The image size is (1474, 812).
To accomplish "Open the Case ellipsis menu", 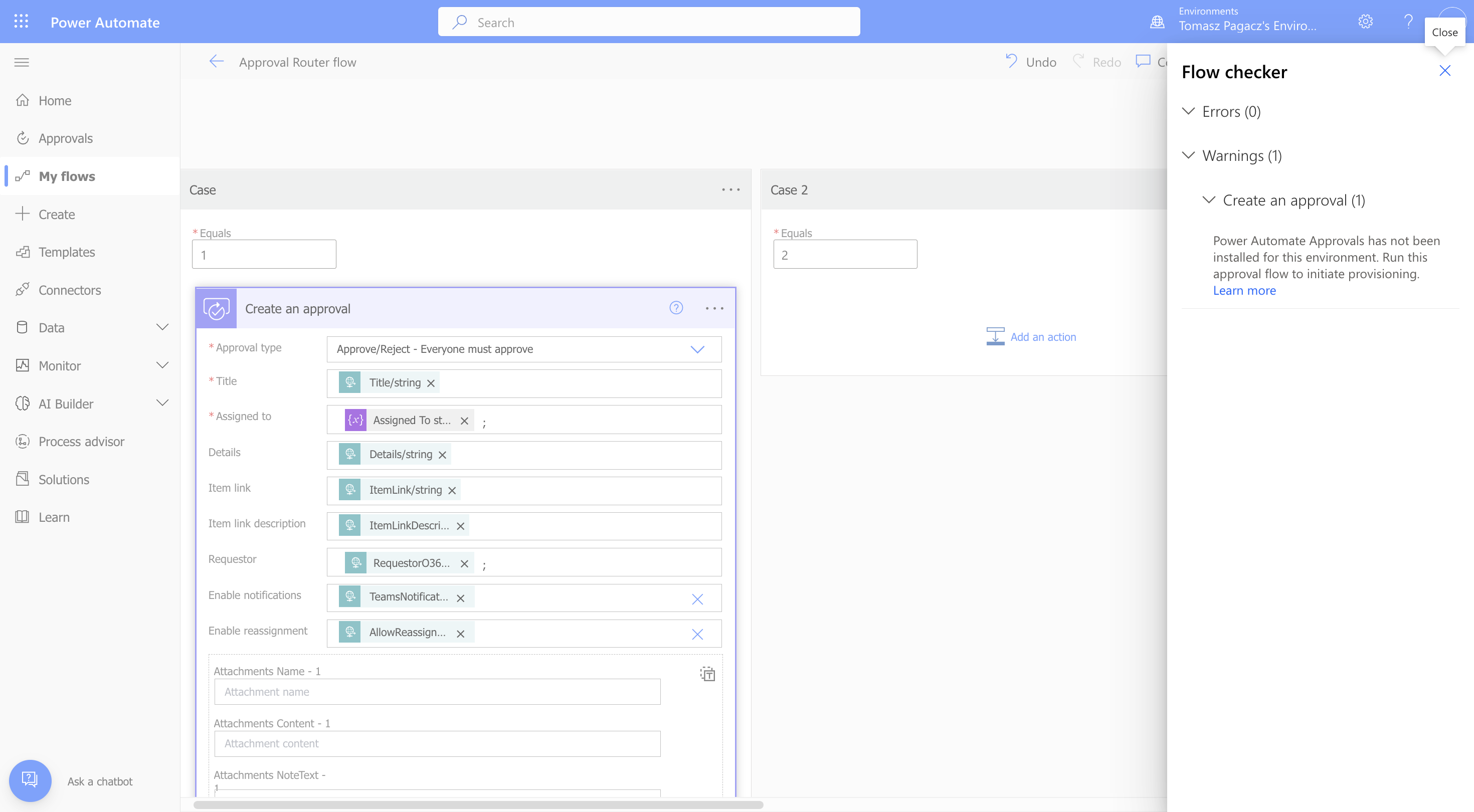I will tap(730, 189).
